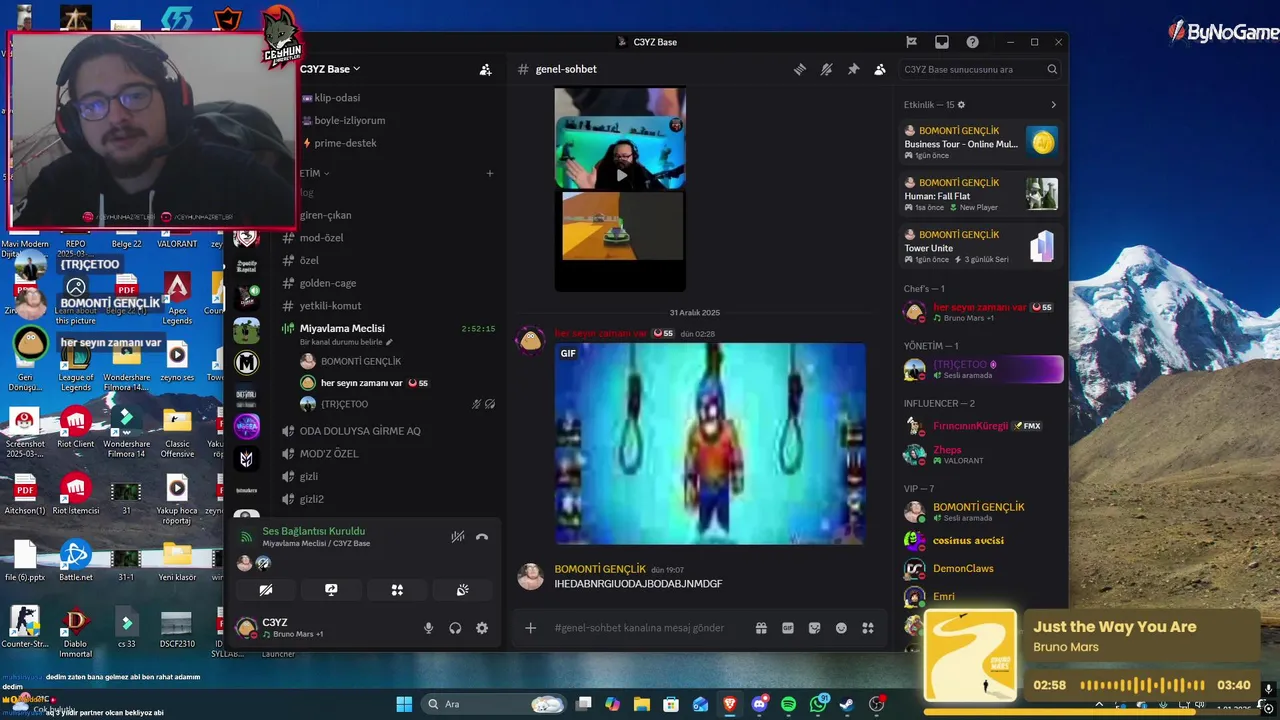The height and width of the screenshot is (720, 1280).
Task: Select Miyavlama Meclisi voice channel
Action: point(342,328)
